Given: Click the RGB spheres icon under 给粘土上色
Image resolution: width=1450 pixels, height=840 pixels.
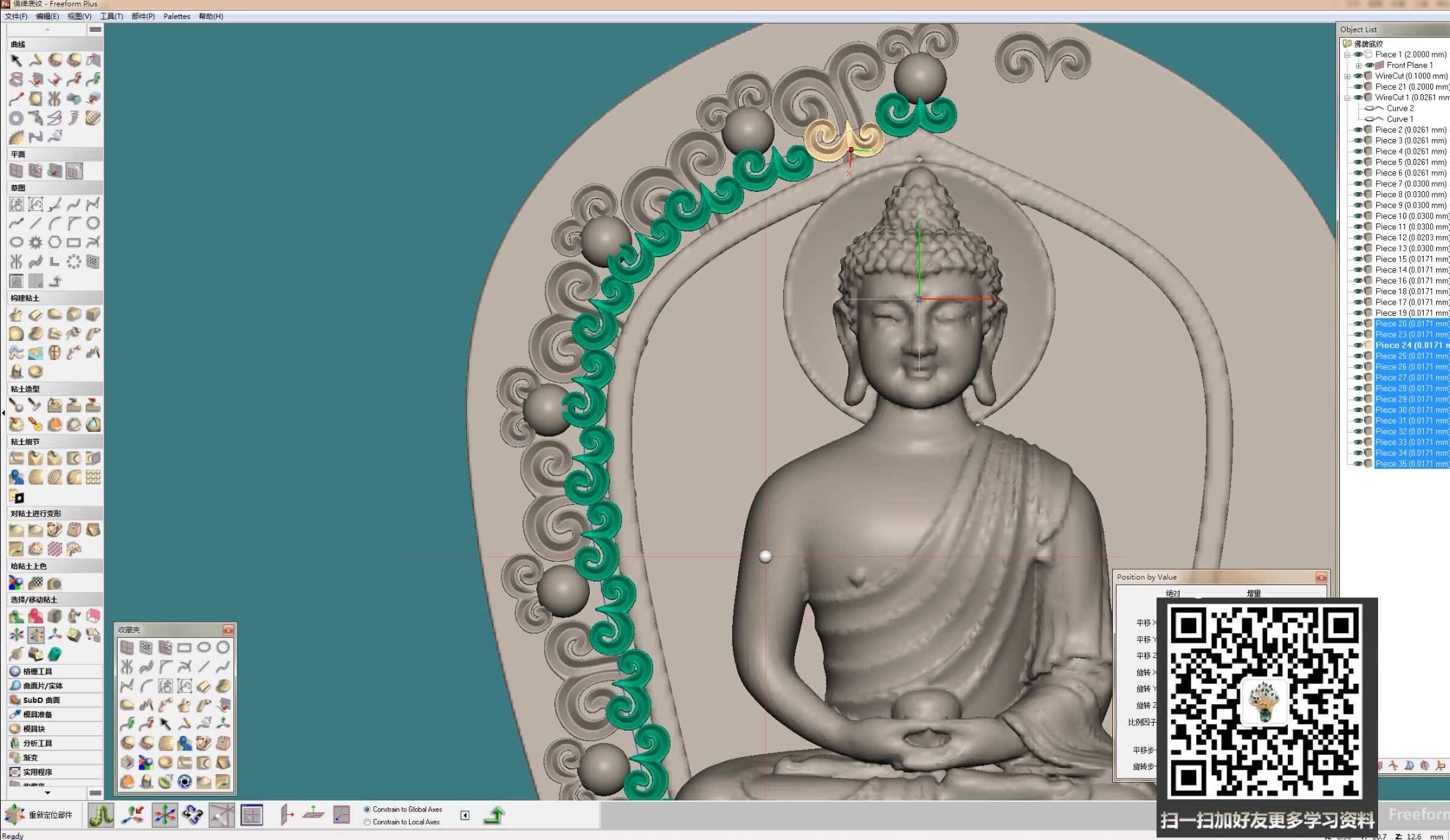Looking at the screenshot, I should [x=16, y=583].
